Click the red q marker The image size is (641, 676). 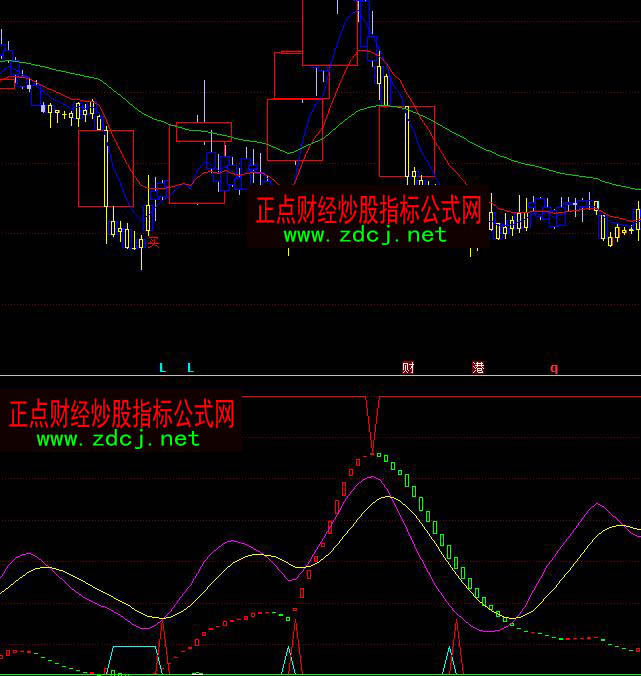click(x=554, y=368)
